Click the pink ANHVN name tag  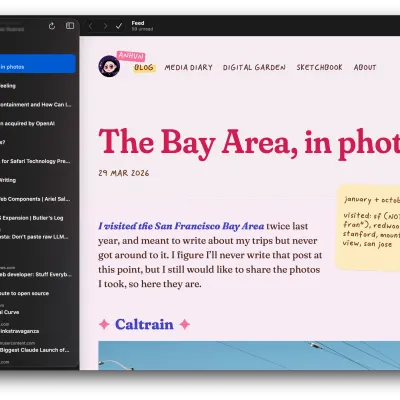131,56
